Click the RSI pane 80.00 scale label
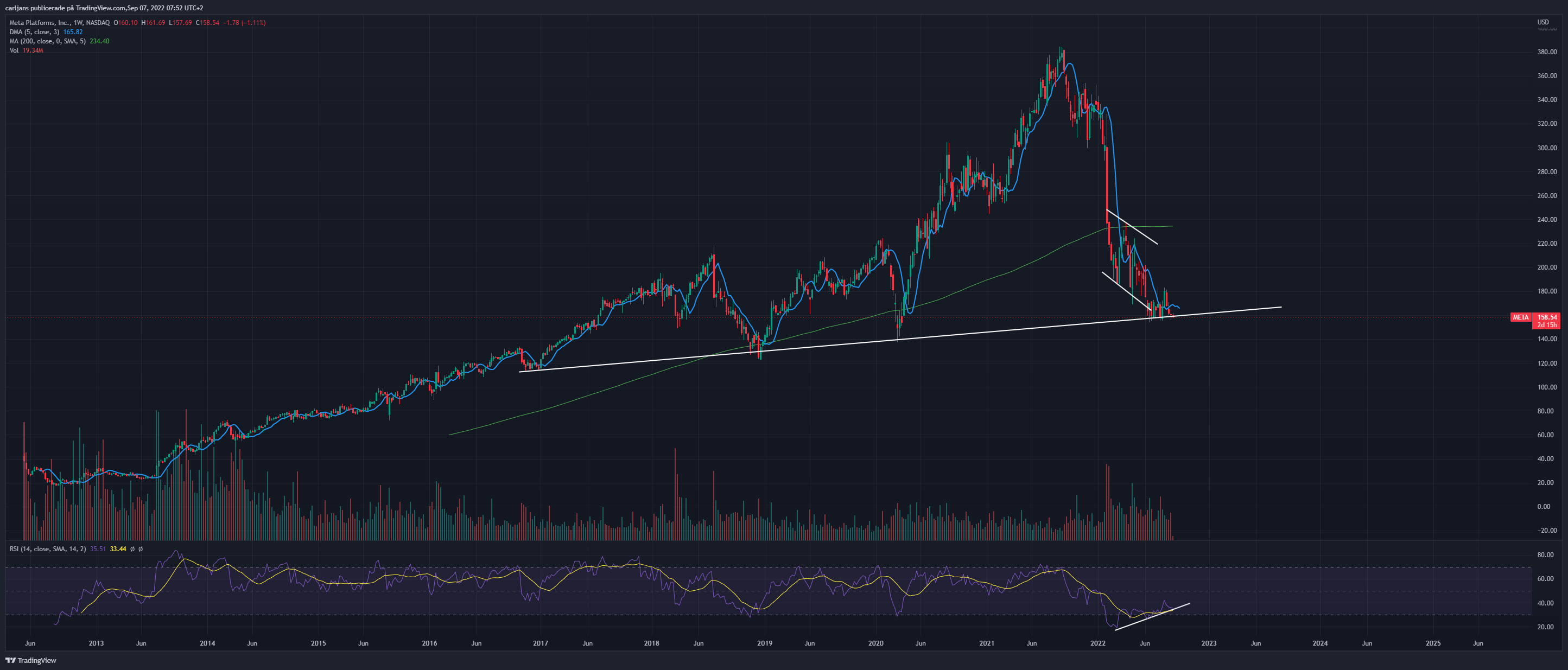 click(x=1545, y=554)
